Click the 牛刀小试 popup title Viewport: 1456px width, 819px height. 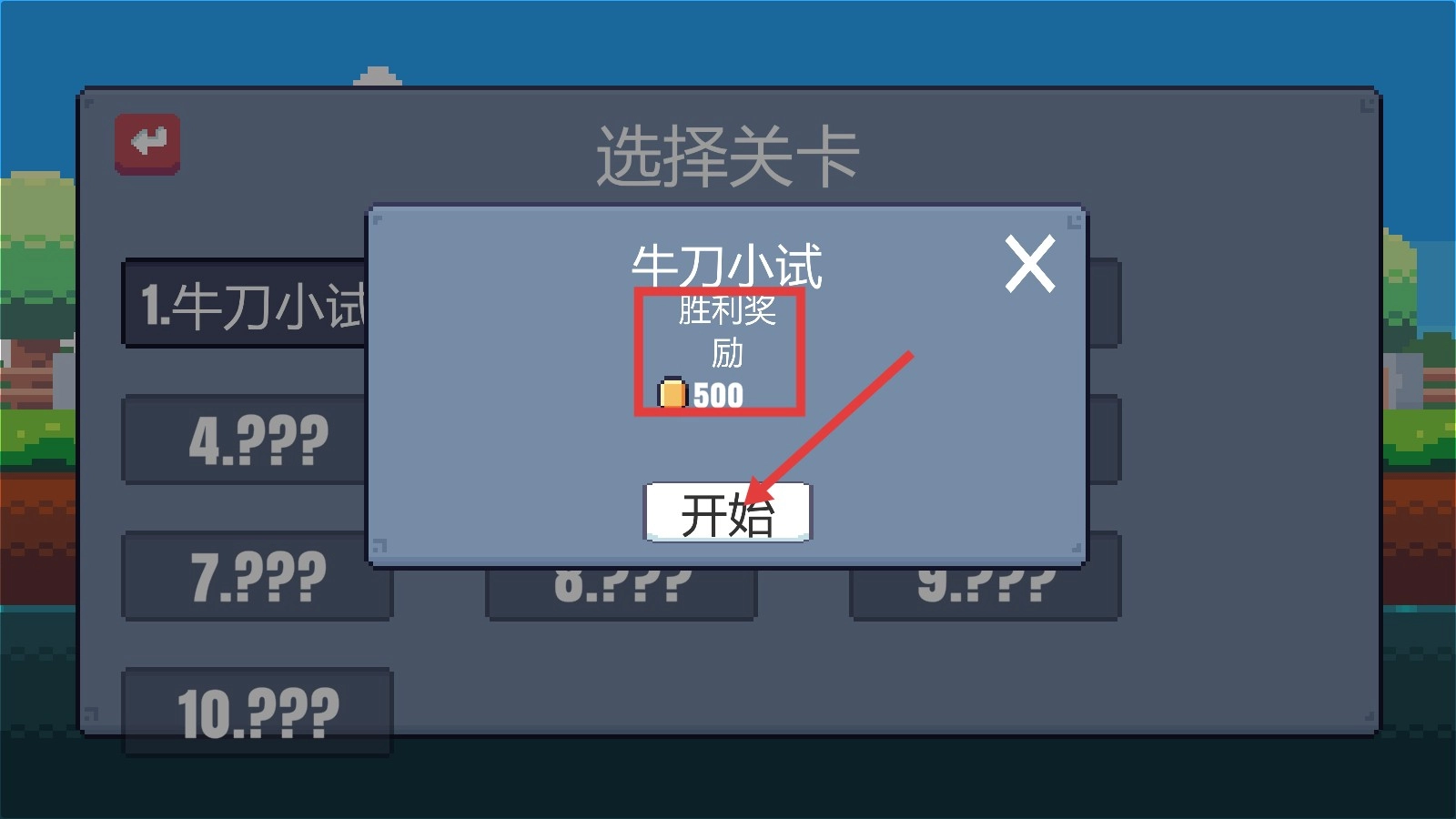click(727, 266)
